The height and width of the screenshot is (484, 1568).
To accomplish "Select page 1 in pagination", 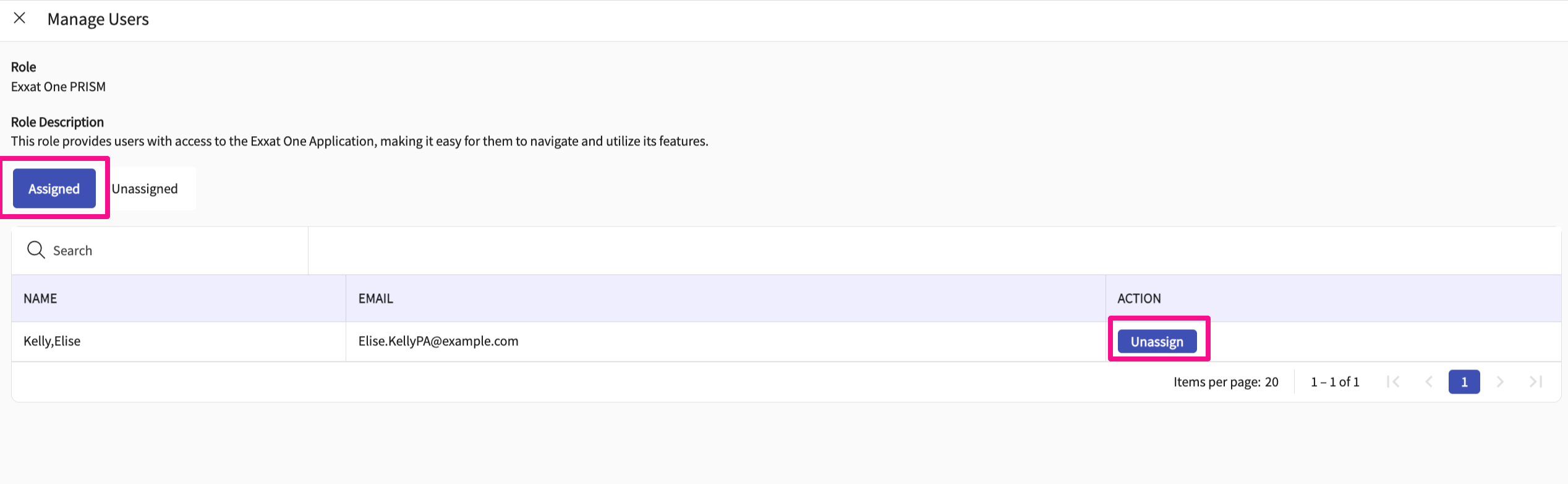I will coord(1464,382).
